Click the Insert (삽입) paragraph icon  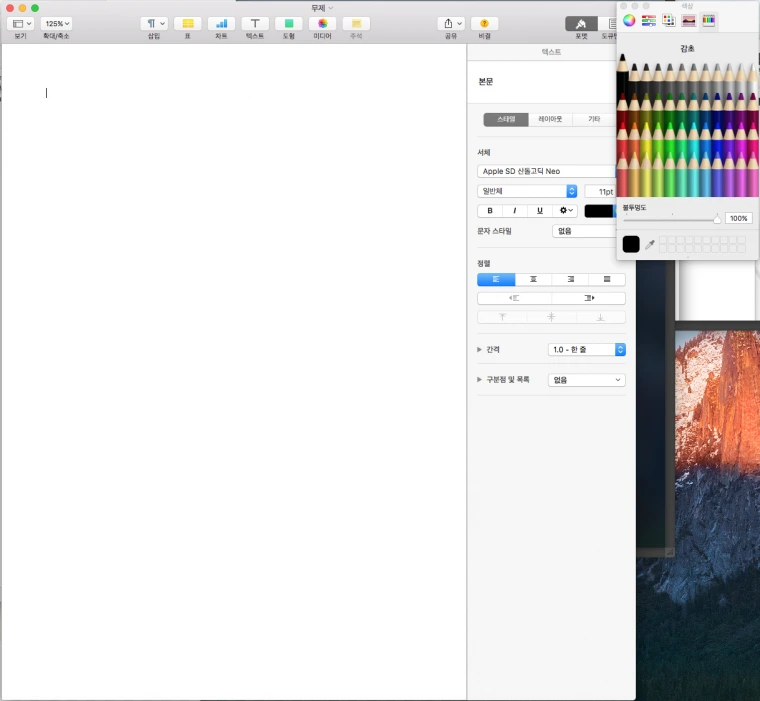154,23
